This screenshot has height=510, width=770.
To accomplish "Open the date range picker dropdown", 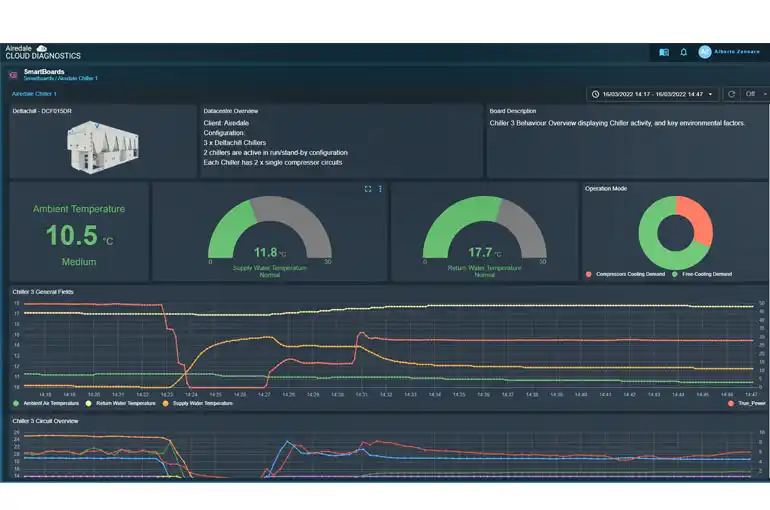I will (x=654, y=94).
